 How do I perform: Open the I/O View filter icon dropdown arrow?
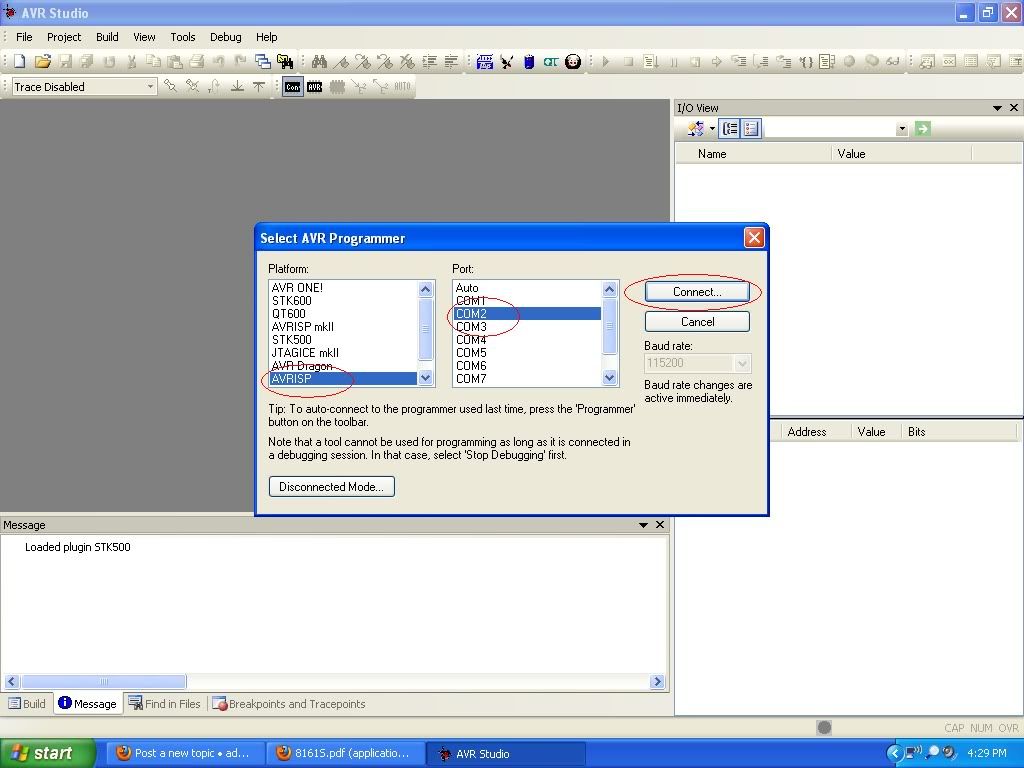click(712, 129)
